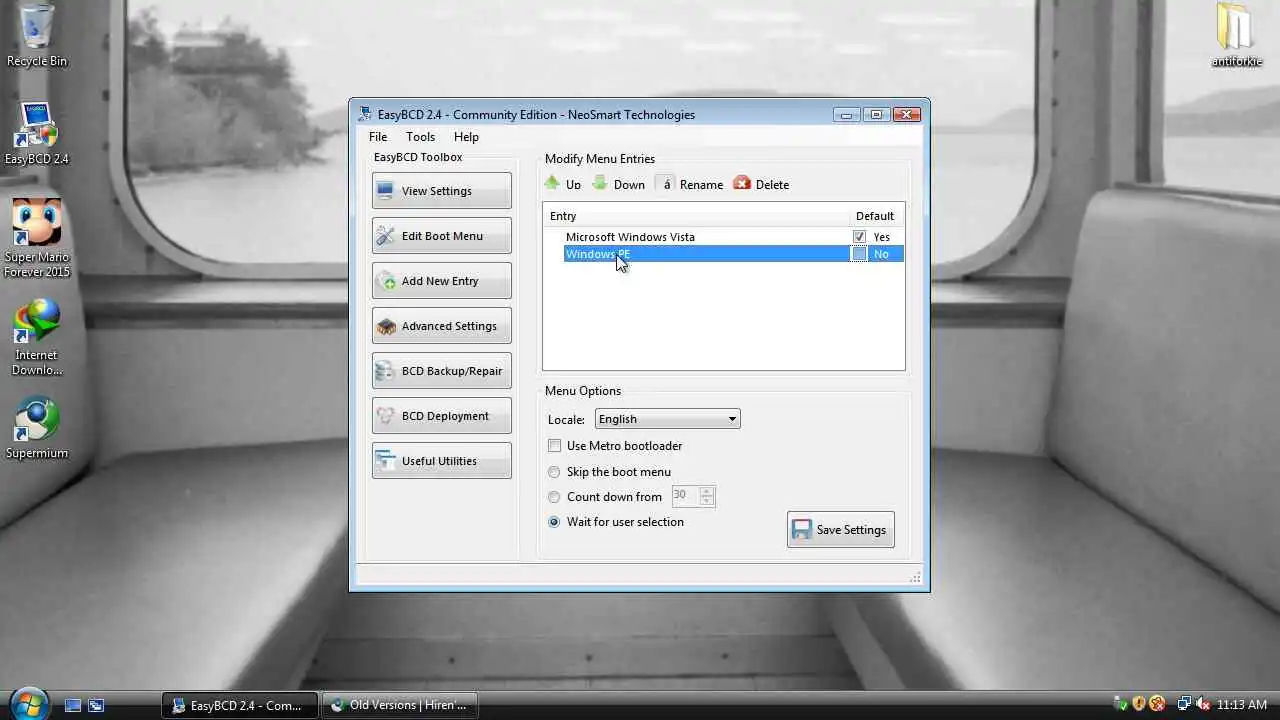The image size is (1280, 720).
Task: Increase the countdown value with the up stepper
Action: tap(707, 491)
